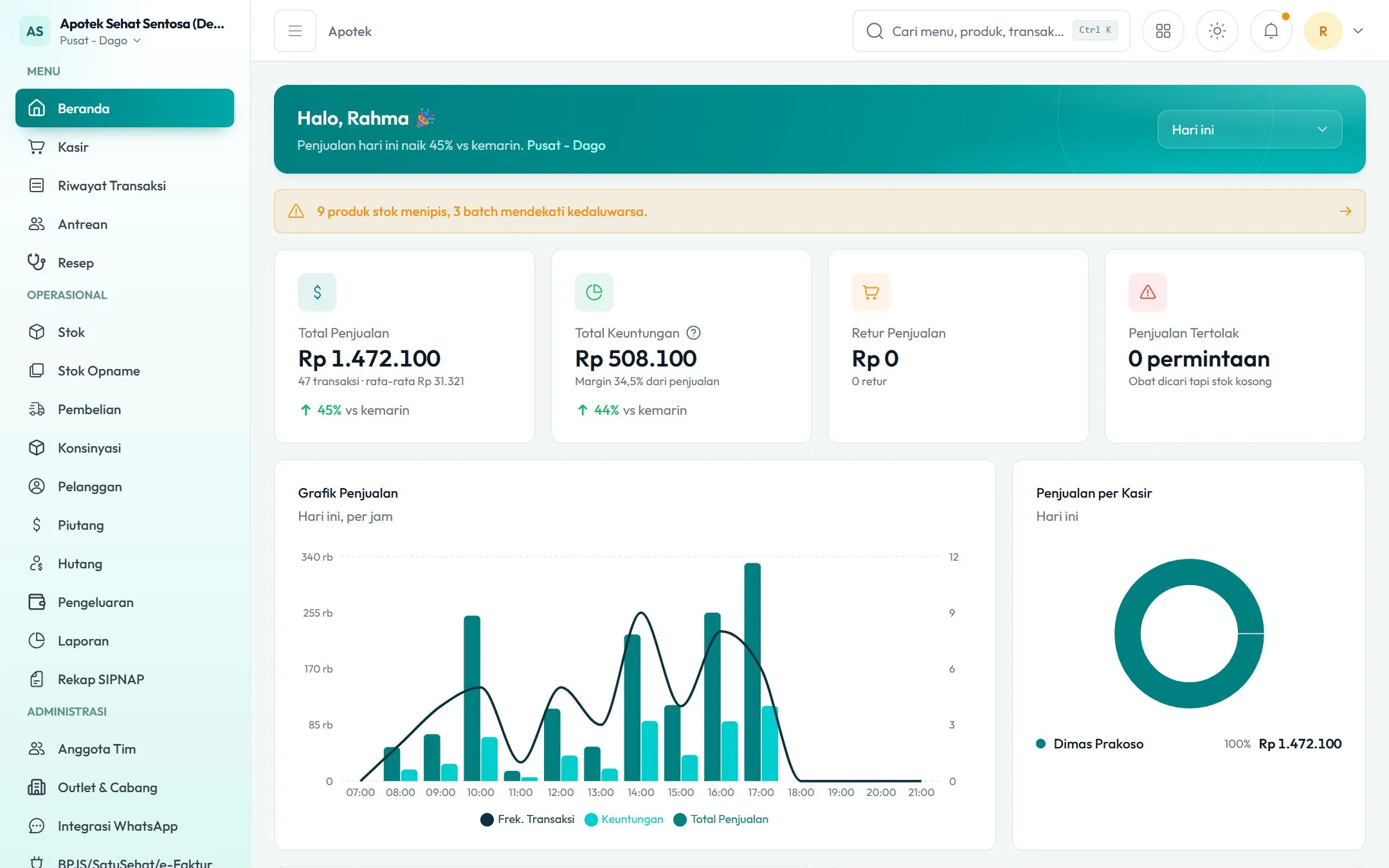Switch branch via Pusat - Dago selector

100,41
